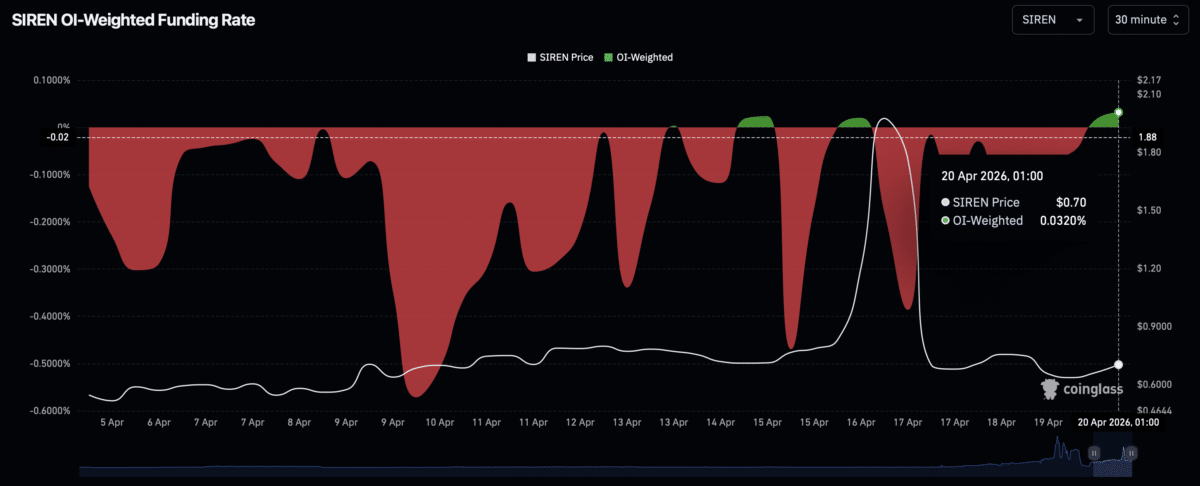Click the tooltip value 0.0320%
The height and width of the screenshot is (486, 1200).
coord(1063,220)
